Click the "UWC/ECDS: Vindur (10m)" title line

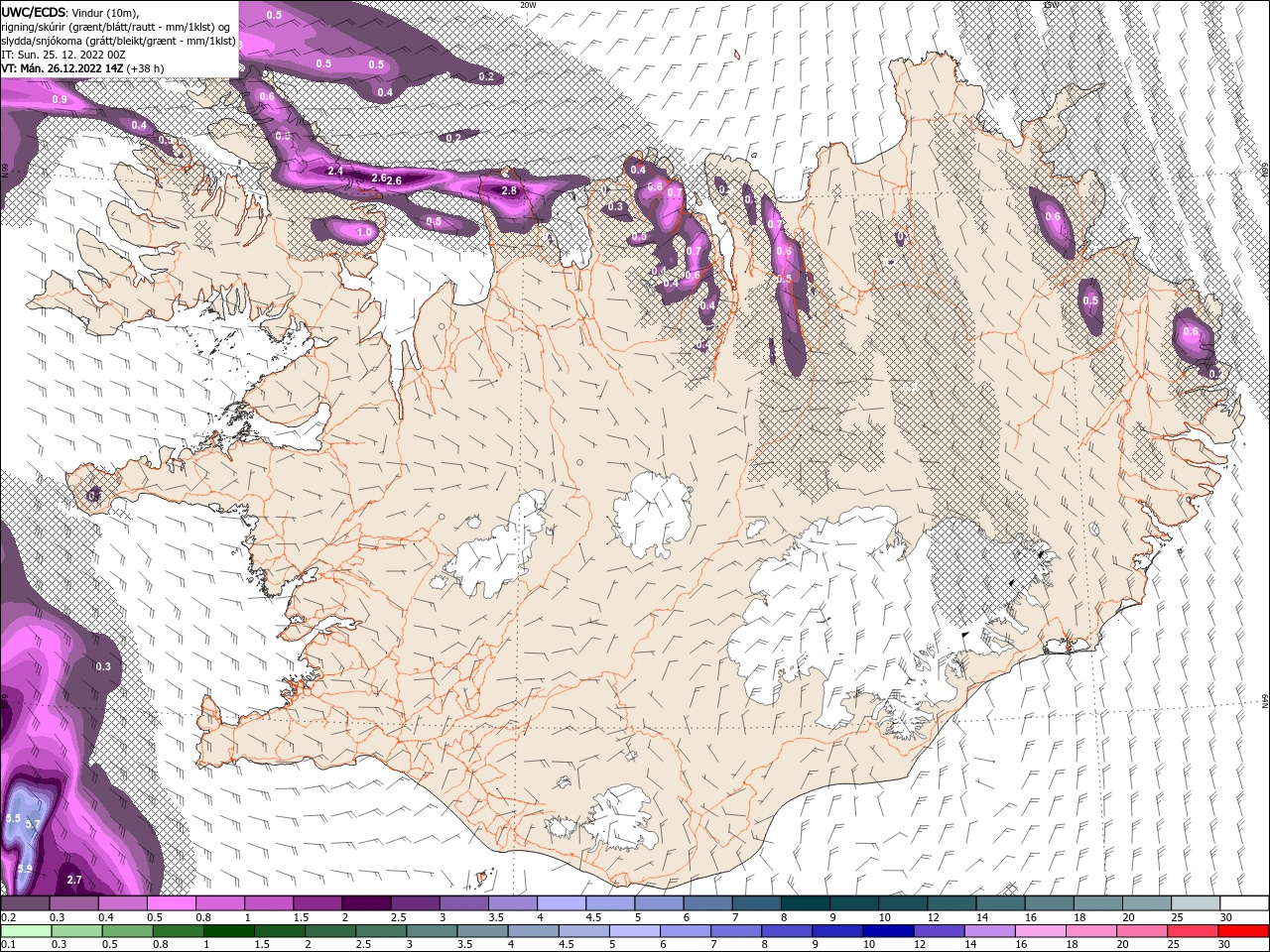(70, 12)
